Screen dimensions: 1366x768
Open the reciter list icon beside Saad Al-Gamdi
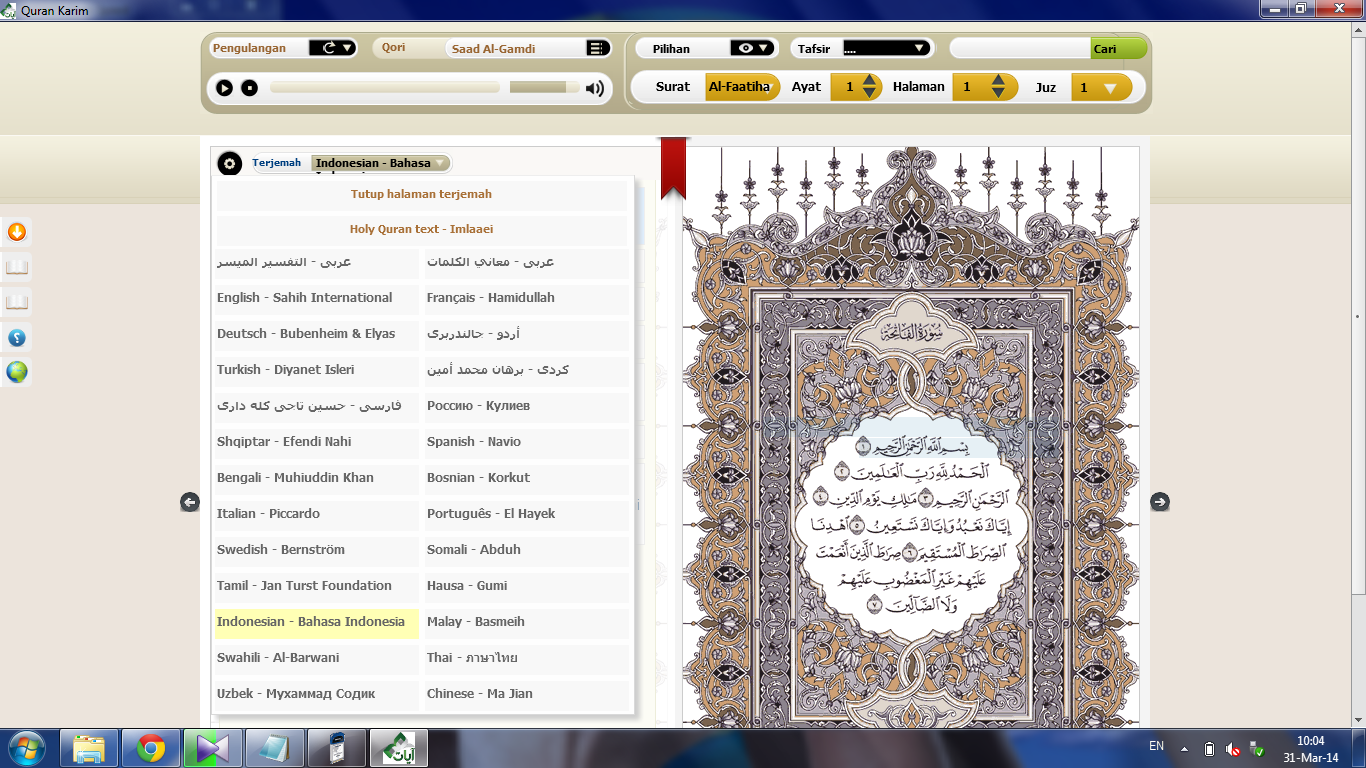[596, 48]
